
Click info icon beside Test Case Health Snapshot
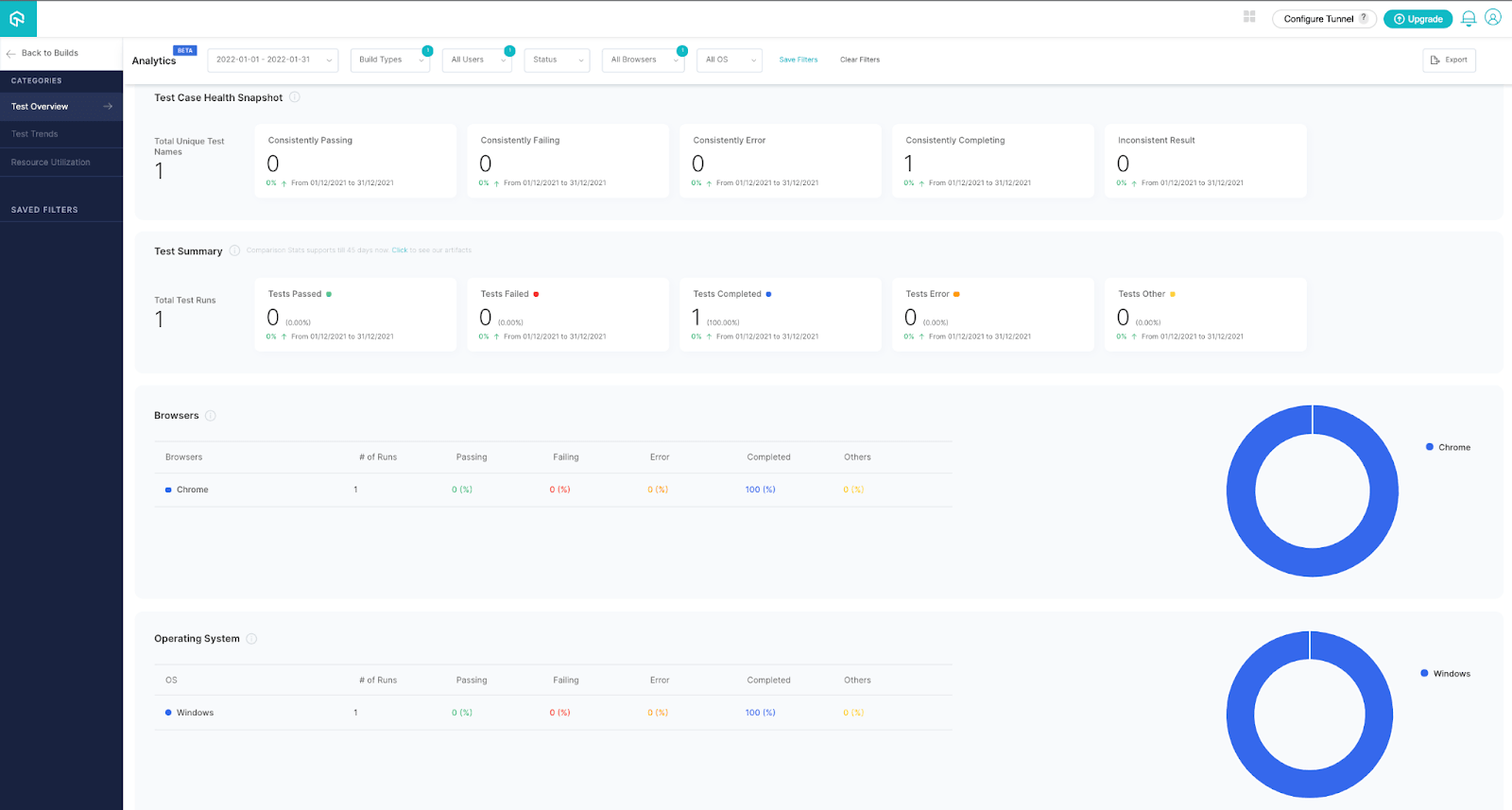click(x=295, y=97)
